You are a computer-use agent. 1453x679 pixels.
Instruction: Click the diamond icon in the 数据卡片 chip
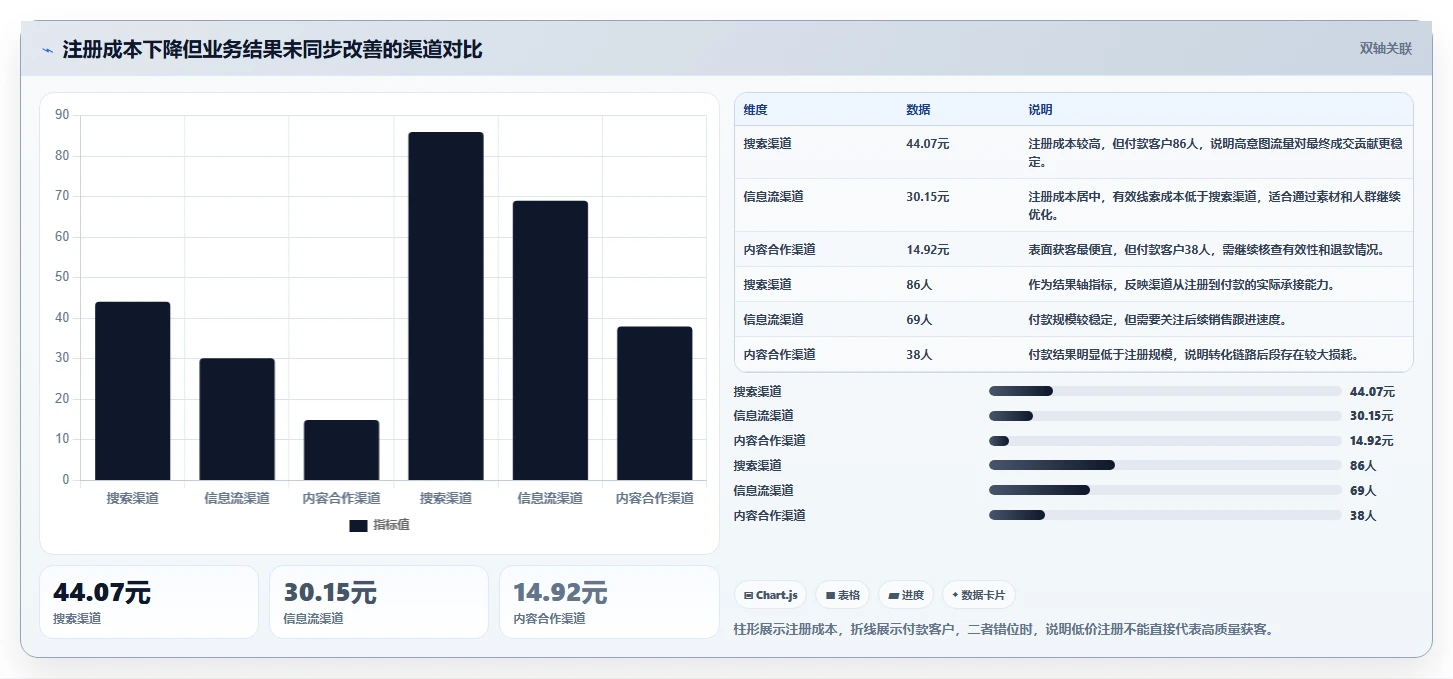(955, 595)
